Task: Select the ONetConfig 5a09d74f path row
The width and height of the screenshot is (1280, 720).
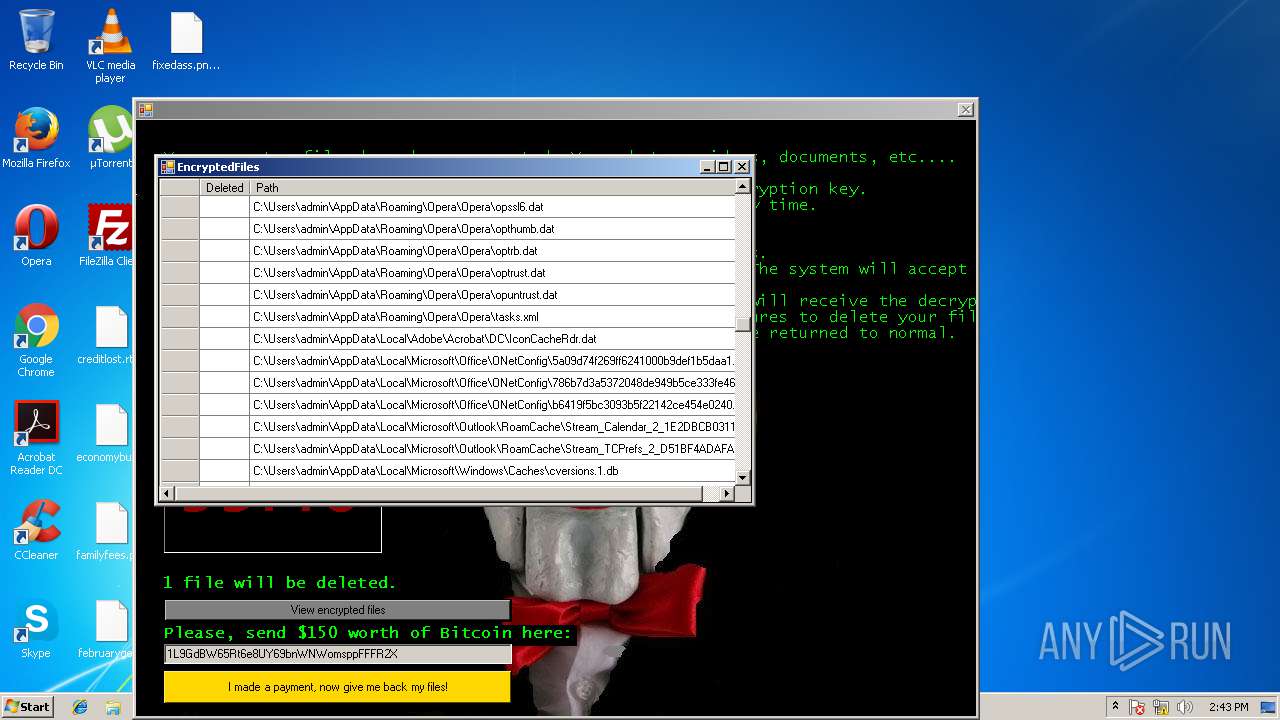Action: 492,361
